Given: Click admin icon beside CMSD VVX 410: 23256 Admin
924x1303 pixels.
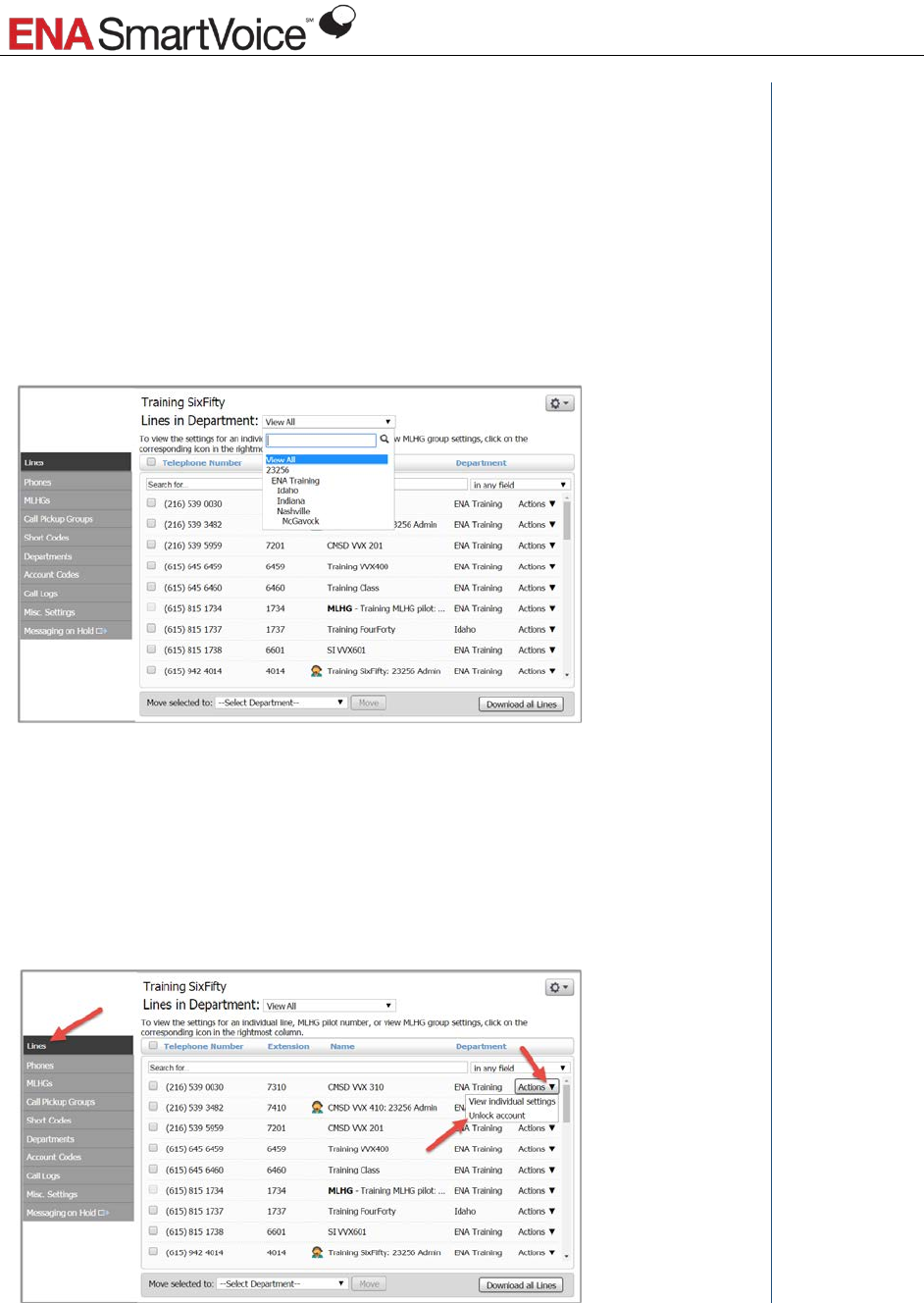Looking at the screenshot, I should pyautogui.click(x=317, y=1107).
